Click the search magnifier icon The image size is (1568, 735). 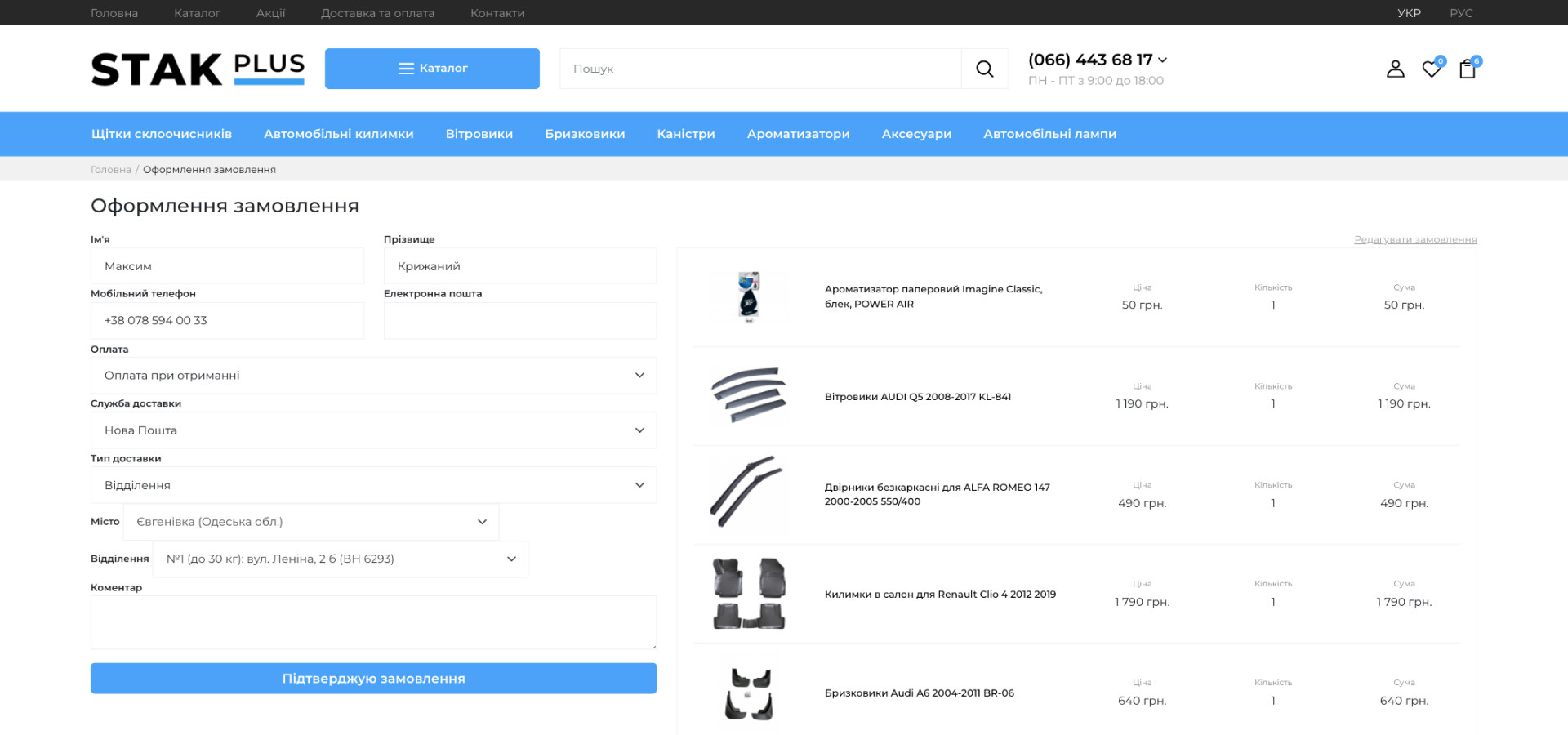(984, 69)
